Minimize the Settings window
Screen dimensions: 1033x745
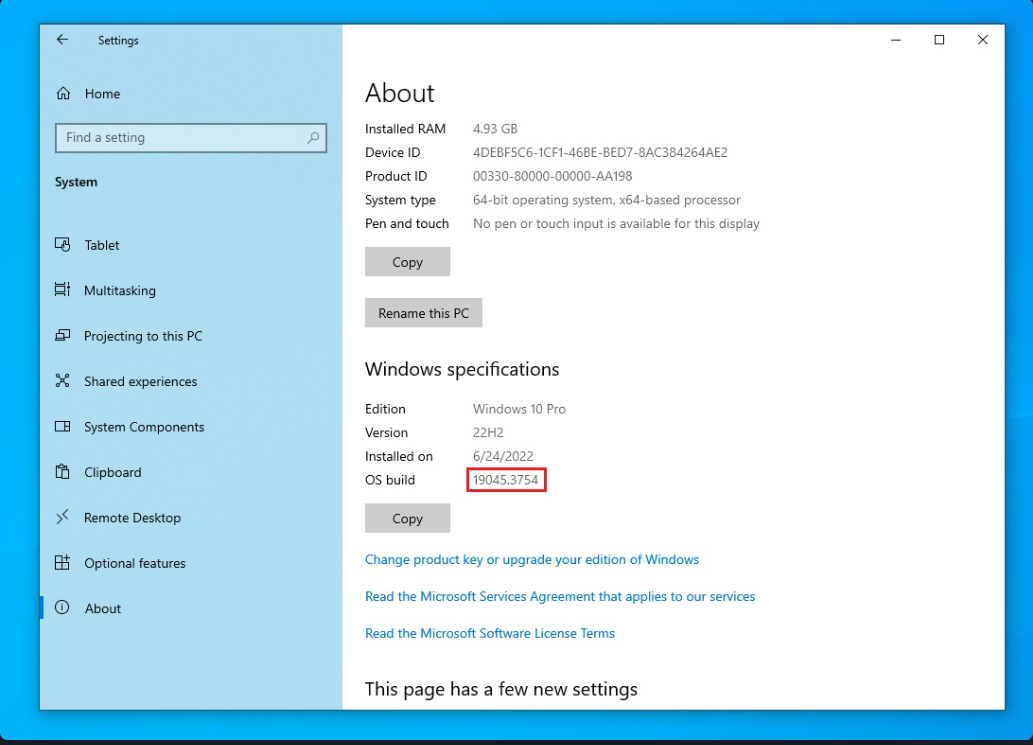(895, 40)
